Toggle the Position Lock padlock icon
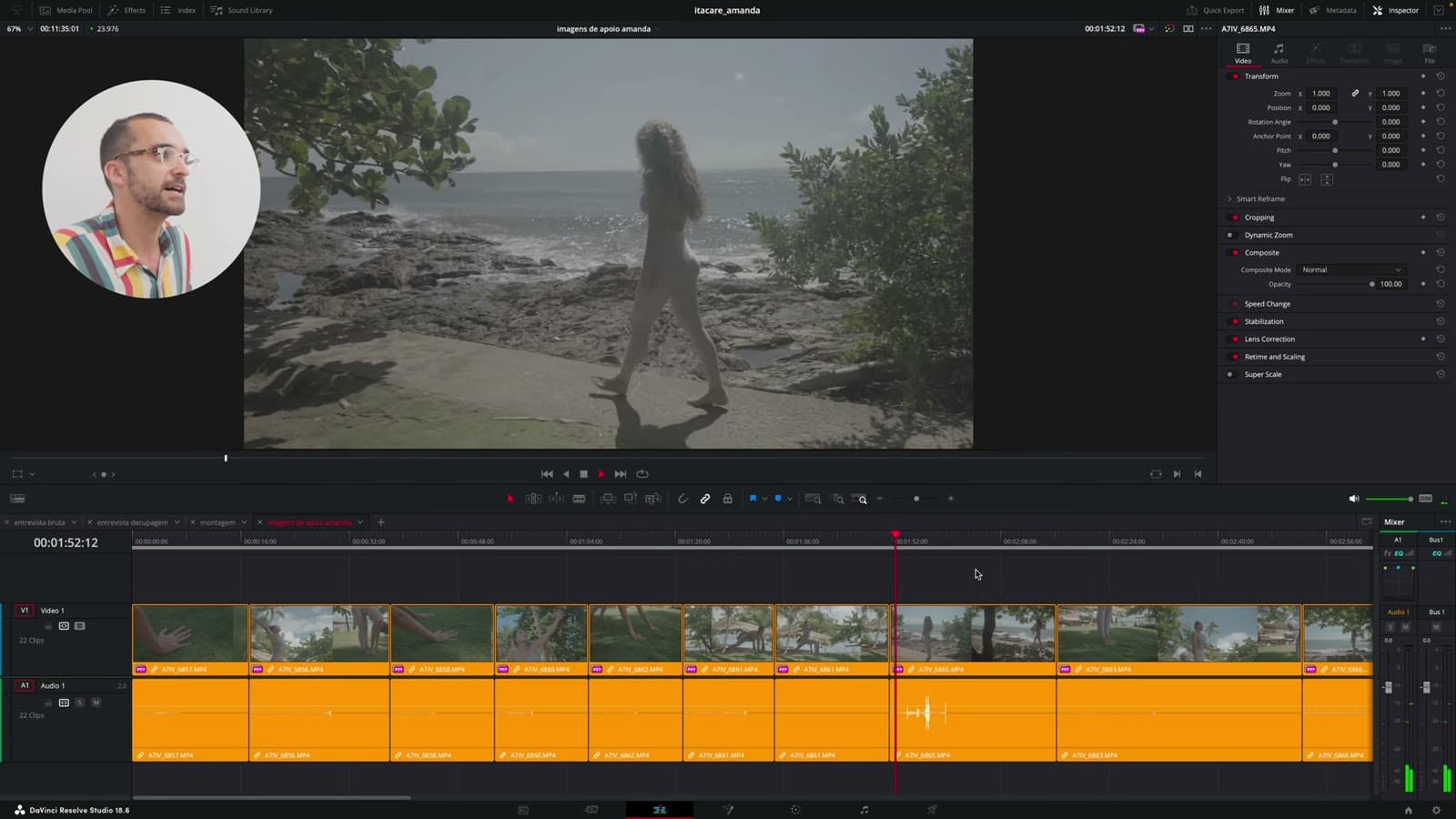The height and width of the screenshot is (819, 1456). click(x=727, y=499)
